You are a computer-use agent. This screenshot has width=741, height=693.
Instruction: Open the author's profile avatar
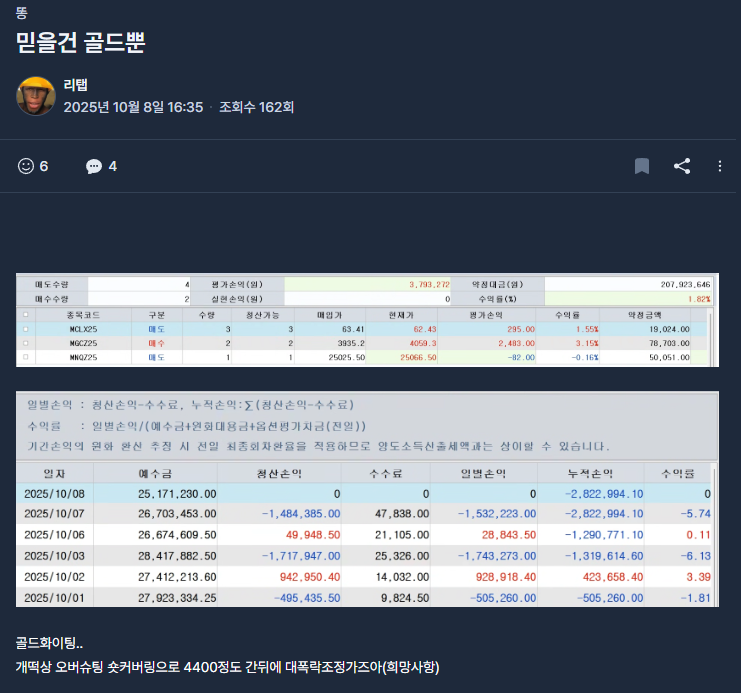tap(36, 96)
